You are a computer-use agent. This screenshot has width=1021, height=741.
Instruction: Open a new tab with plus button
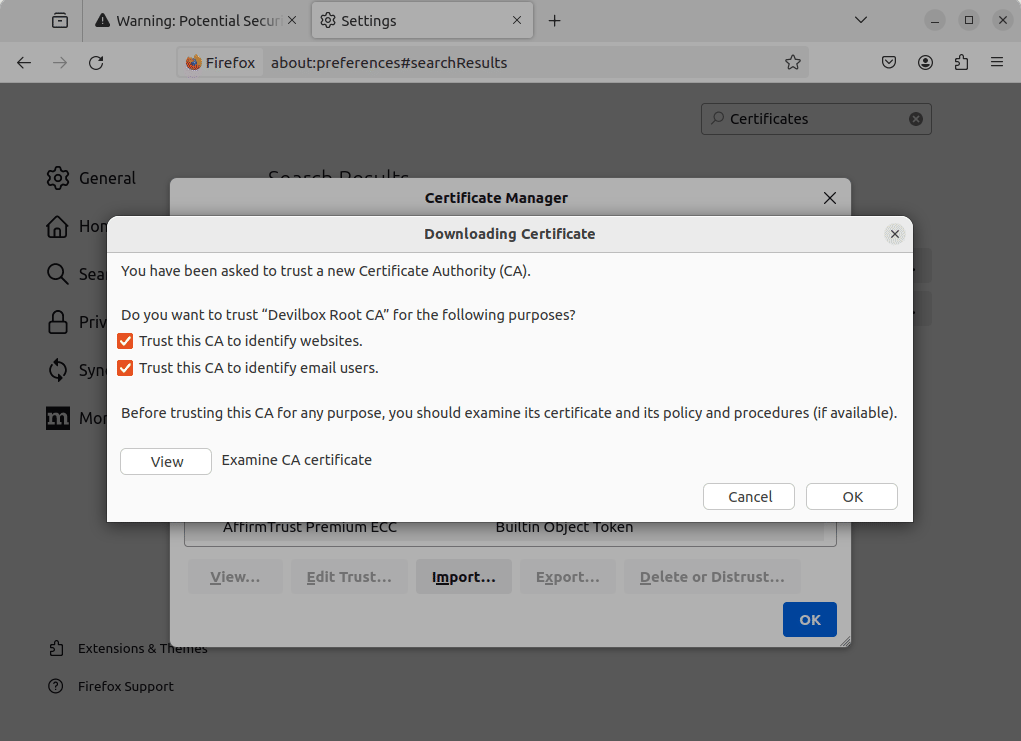(x=555, y=21)
